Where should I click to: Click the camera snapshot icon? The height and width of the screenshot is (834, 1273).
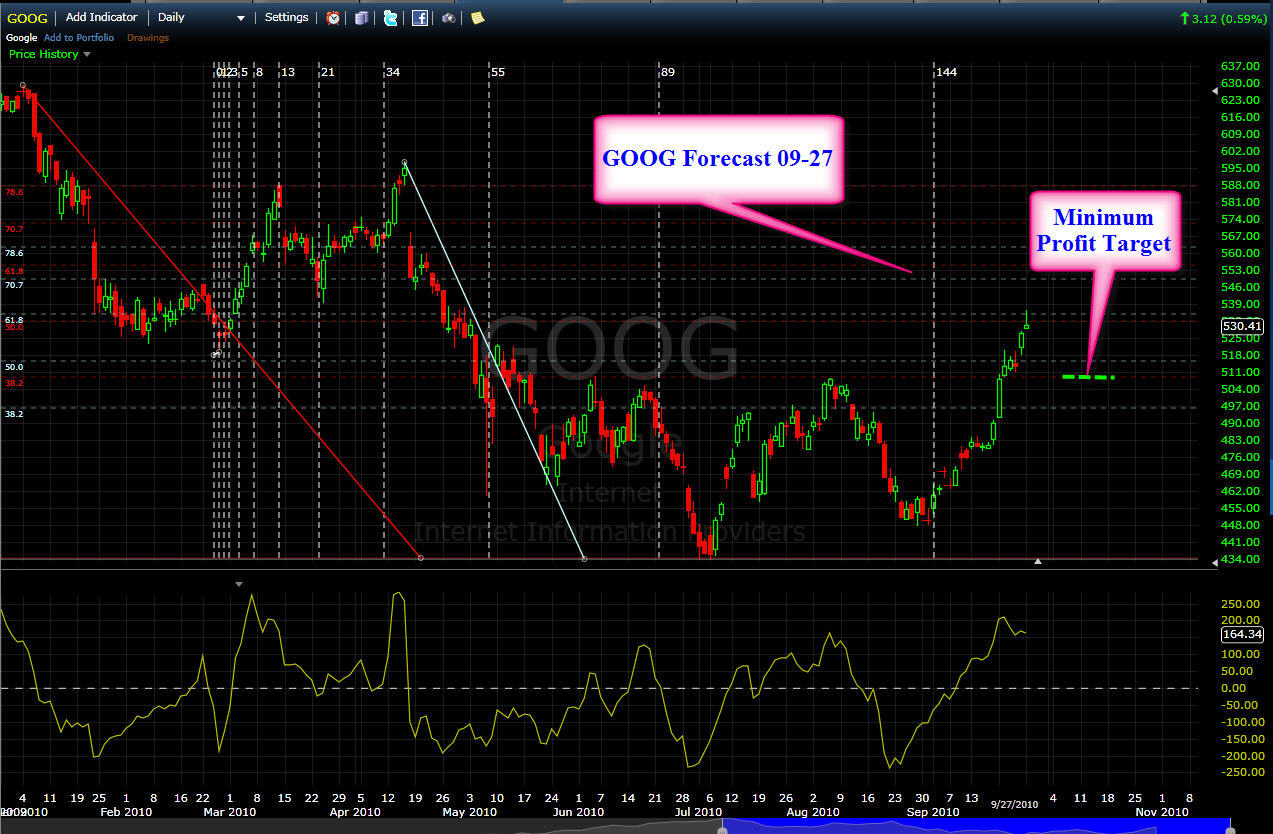[x=449, y=18]
